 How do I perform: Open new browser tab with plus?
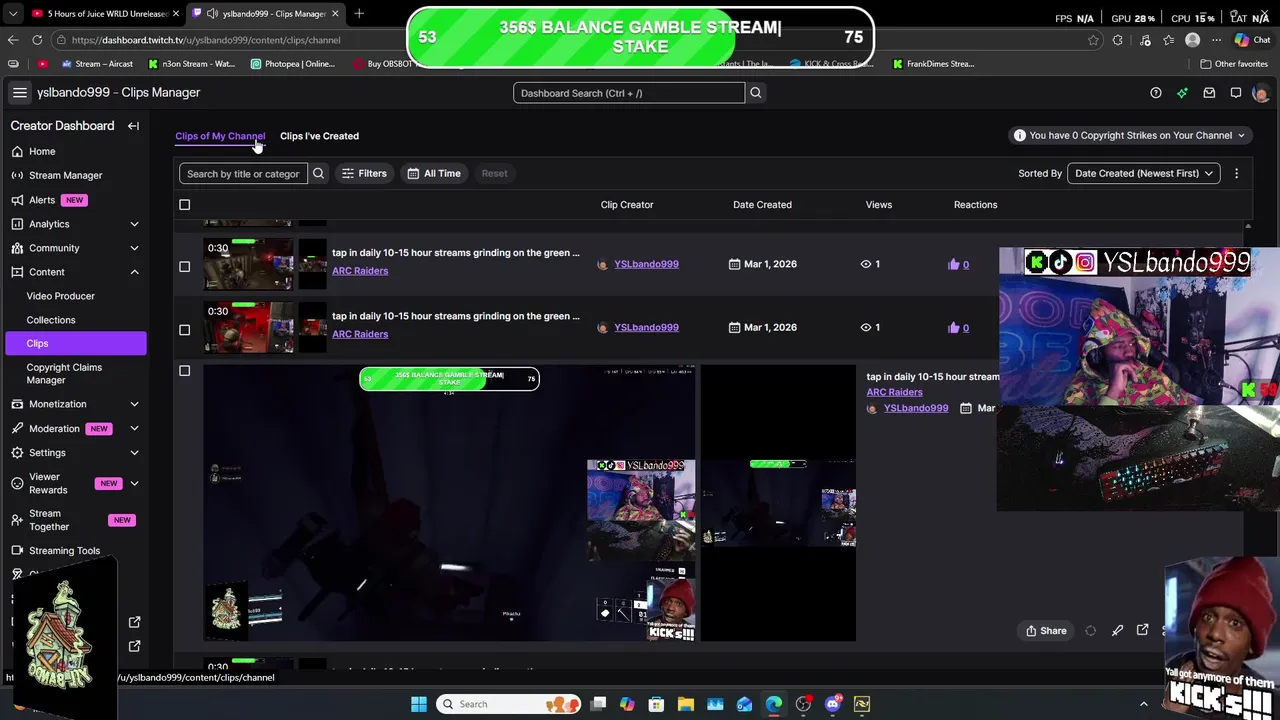[359, 13]
